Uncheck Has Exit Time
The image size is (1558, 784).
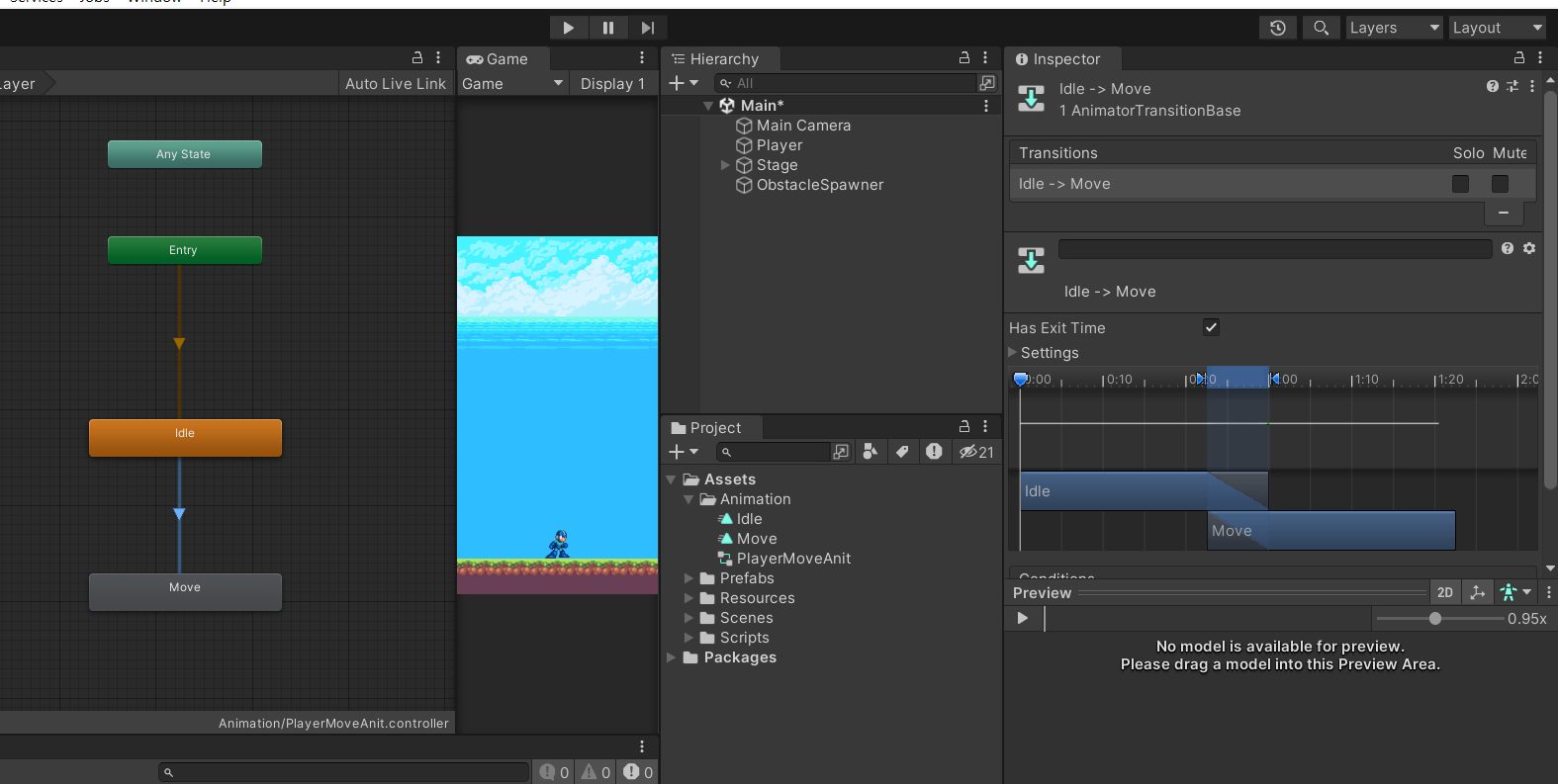coord(1211,327)
